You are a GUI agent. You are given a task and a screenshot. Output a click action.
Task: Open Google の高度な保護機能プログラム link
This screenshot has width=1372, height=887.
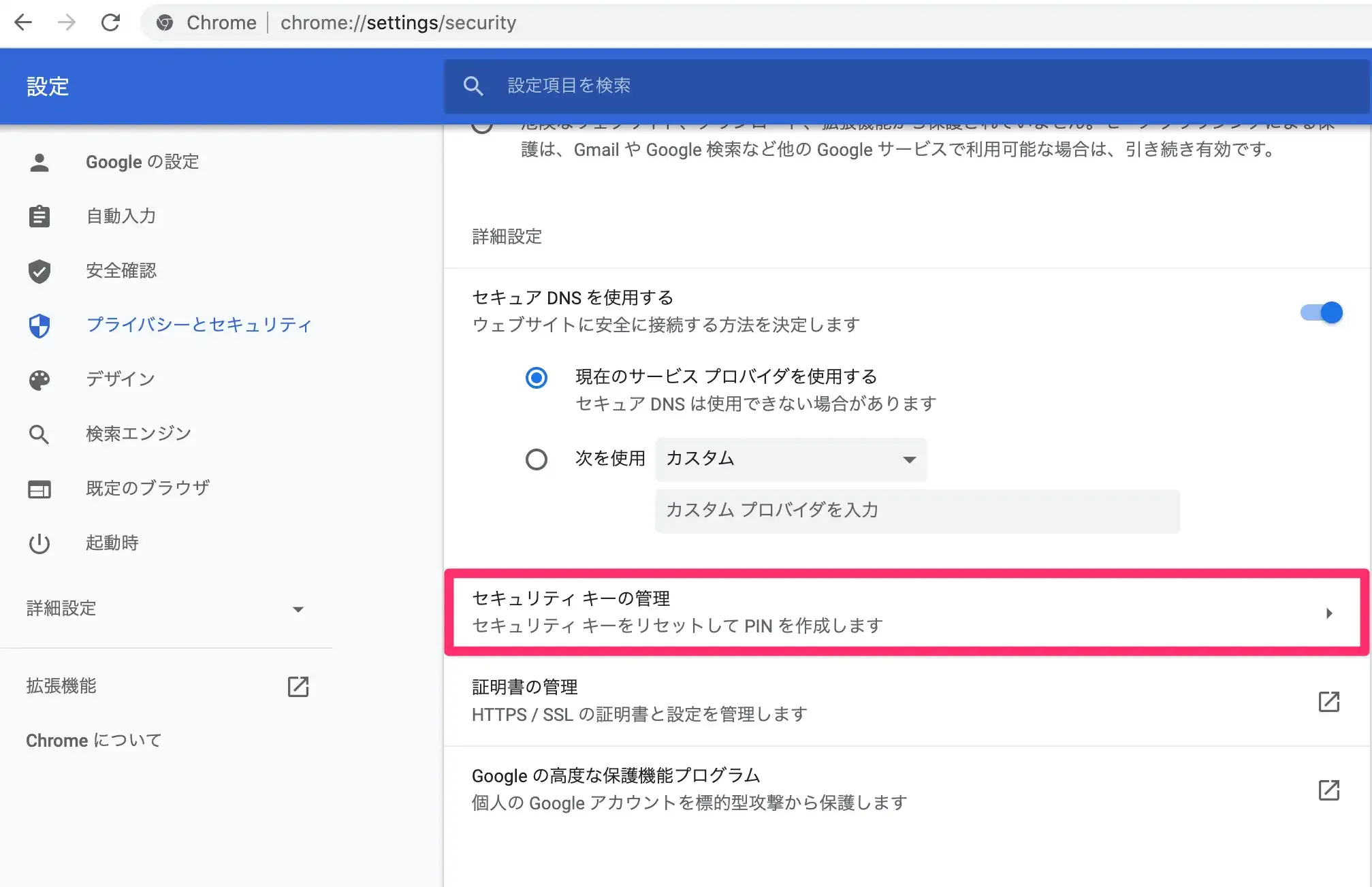(x=1328, y=790)
